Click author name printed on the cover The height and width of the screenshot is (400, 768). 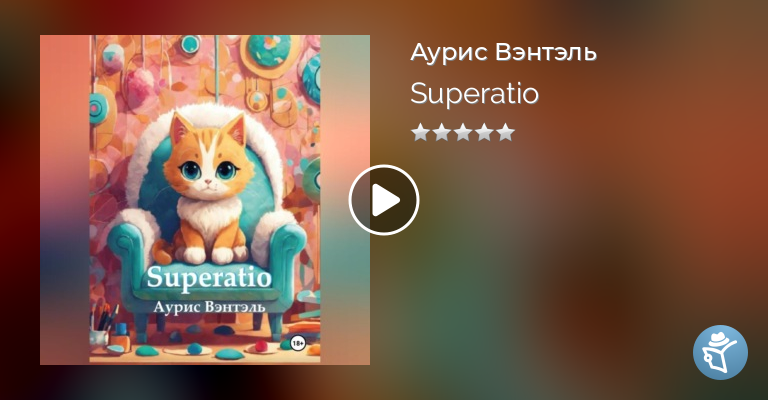(x=209, y=307)
